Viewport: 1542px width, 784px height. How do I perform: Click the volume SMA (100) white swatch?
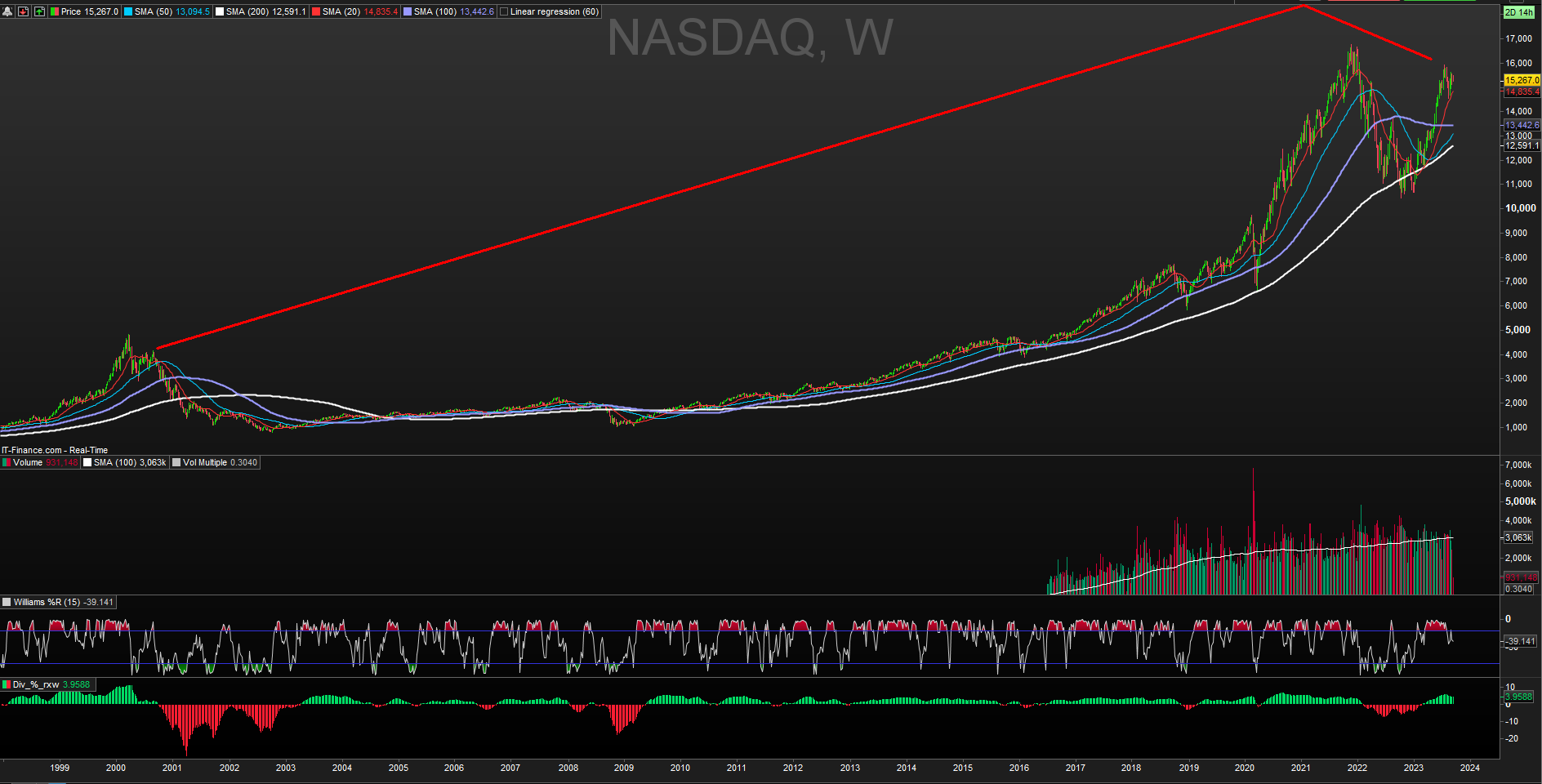[x=87, y=463]
